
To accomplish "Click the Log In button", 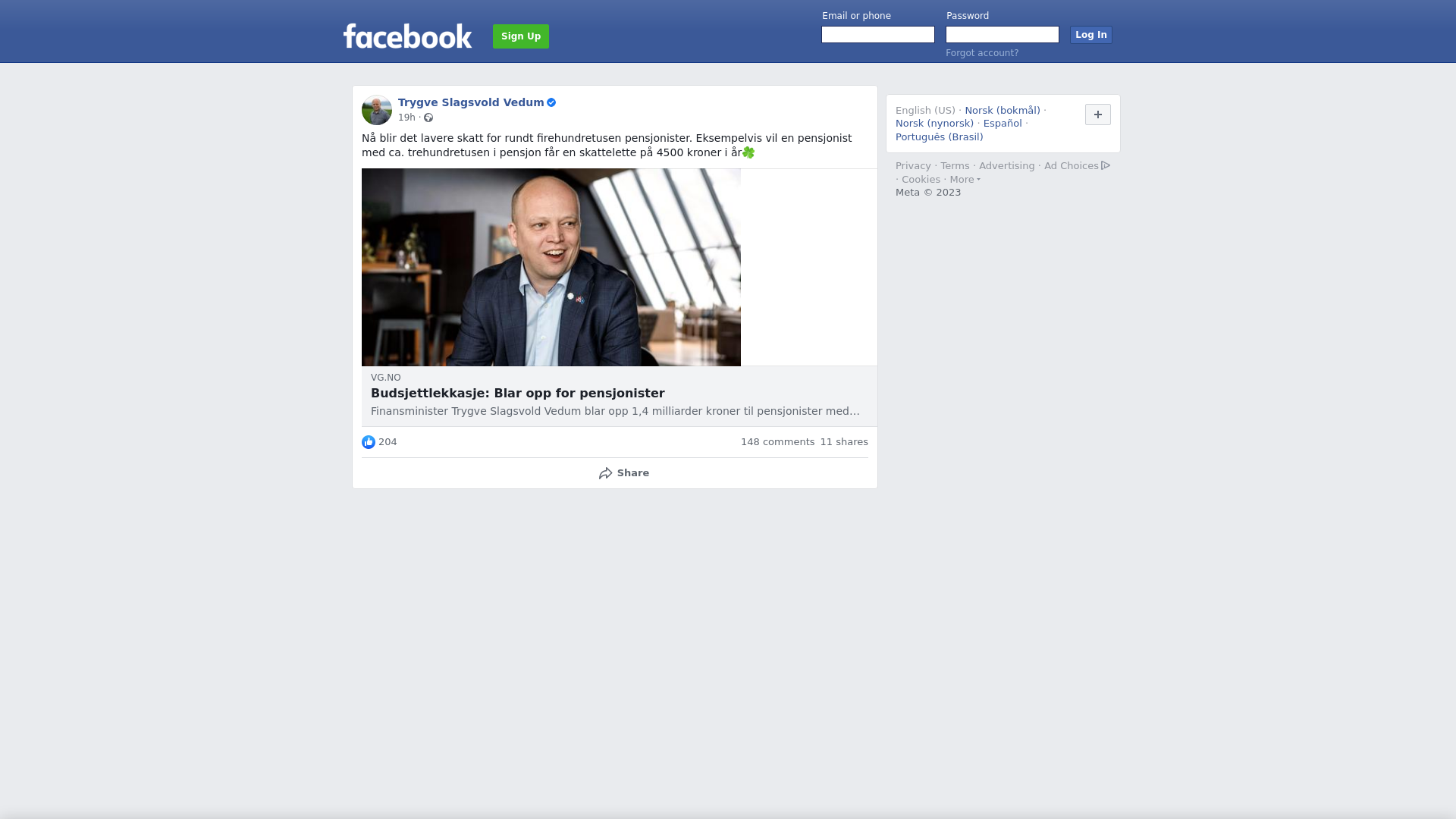I will coord(1091,35).
